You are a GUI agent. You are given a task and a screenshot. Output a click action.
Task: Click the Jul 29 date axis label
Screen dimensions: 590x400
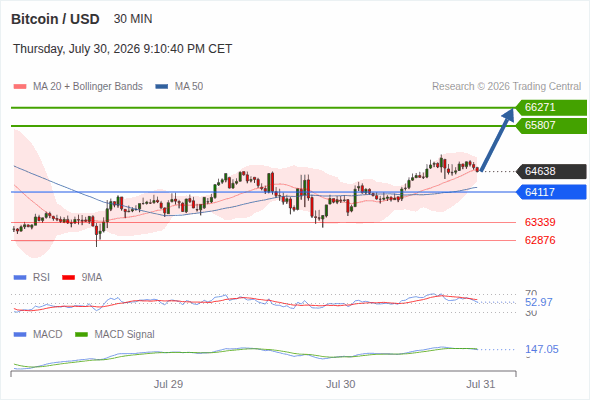[168, 384]
